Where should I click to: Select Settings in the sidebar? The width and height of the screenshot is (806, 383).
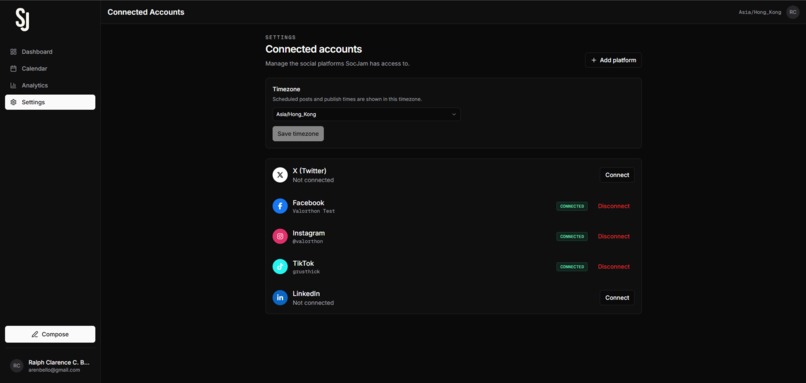50,102
